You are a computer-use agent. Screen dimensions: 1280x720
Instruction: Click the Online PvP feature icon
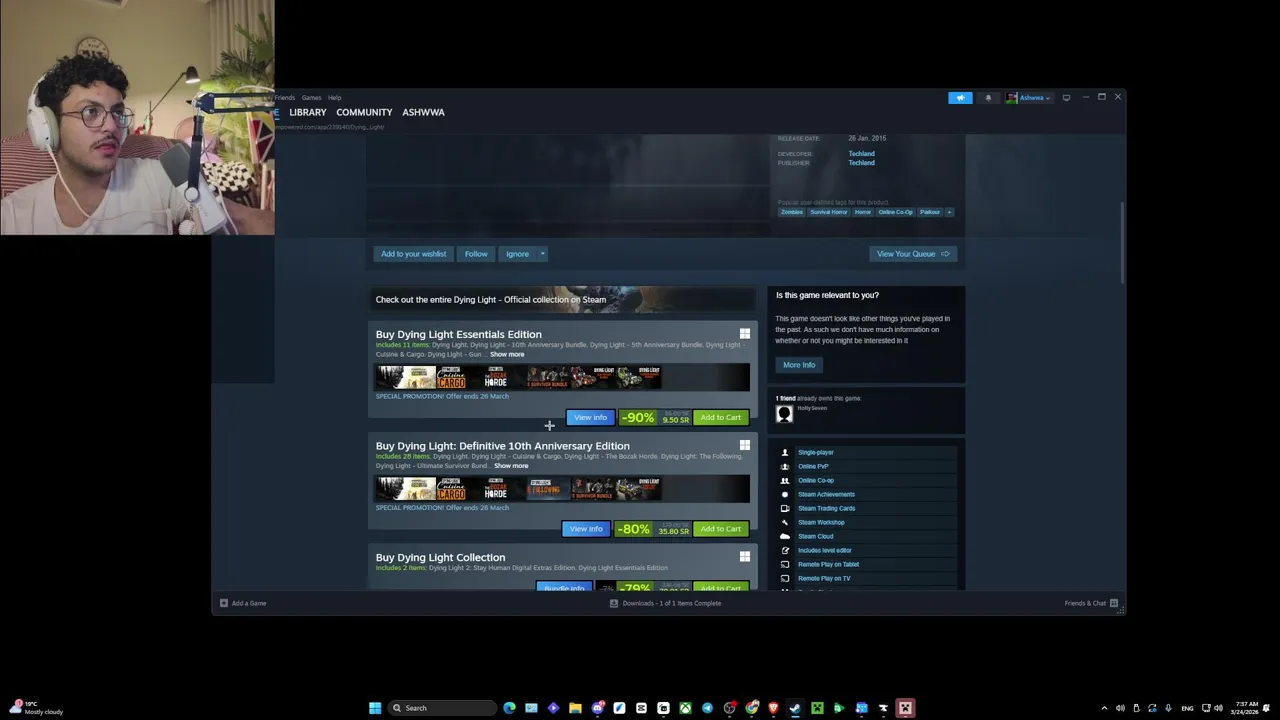[784, 466]
